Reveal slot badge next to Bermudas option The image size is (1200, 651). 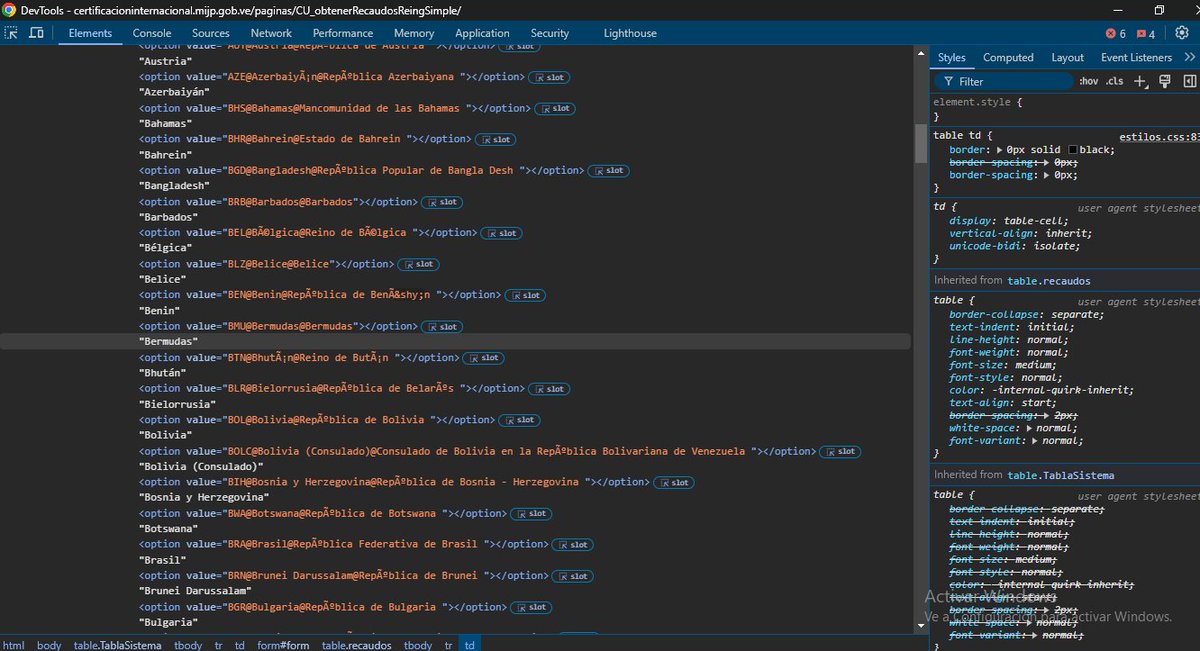[x=442, y=327]
